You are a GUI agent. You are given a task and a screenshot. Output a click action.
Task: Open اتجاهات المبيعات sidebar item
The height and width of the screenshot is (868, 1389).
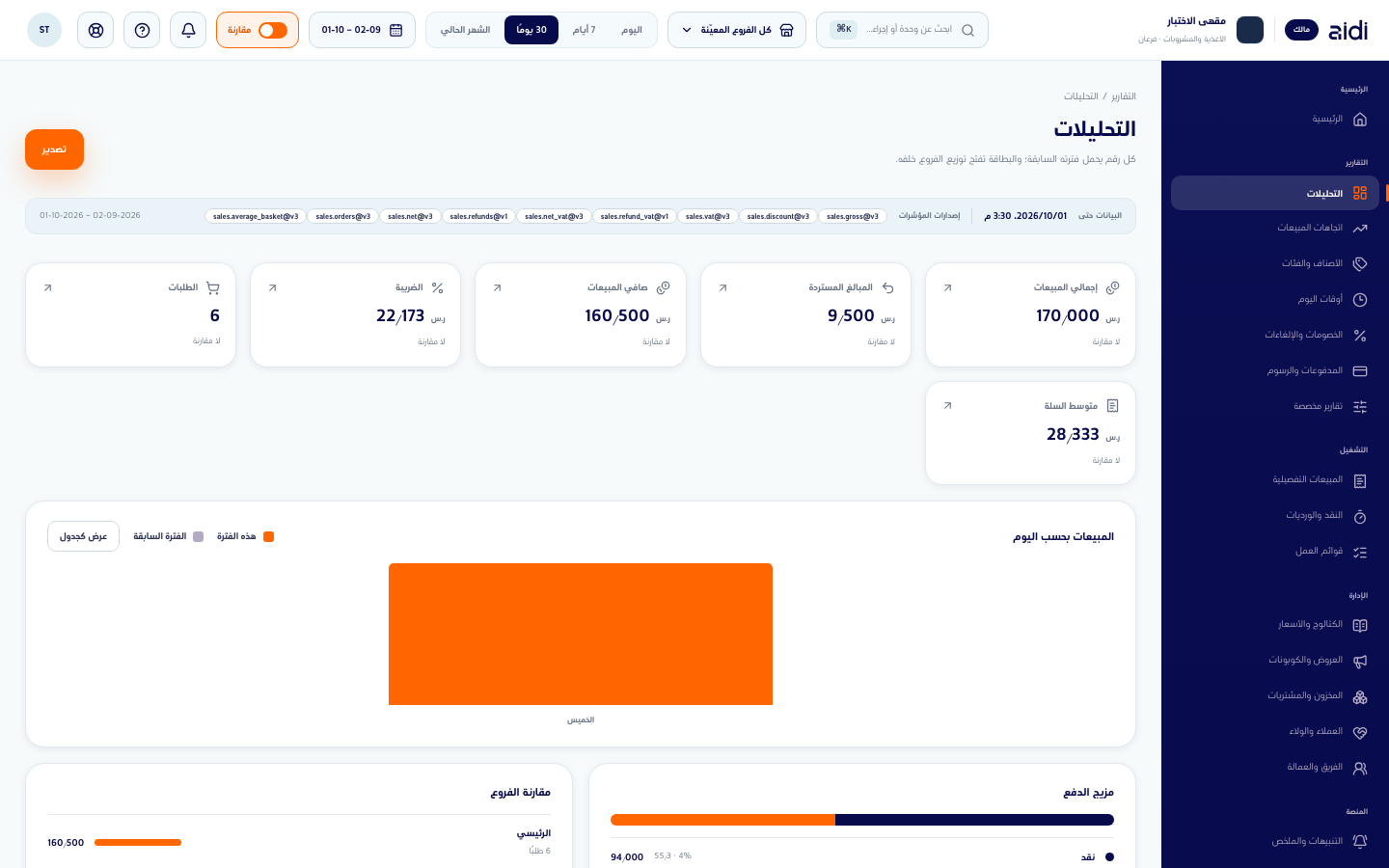point(1275,229)
